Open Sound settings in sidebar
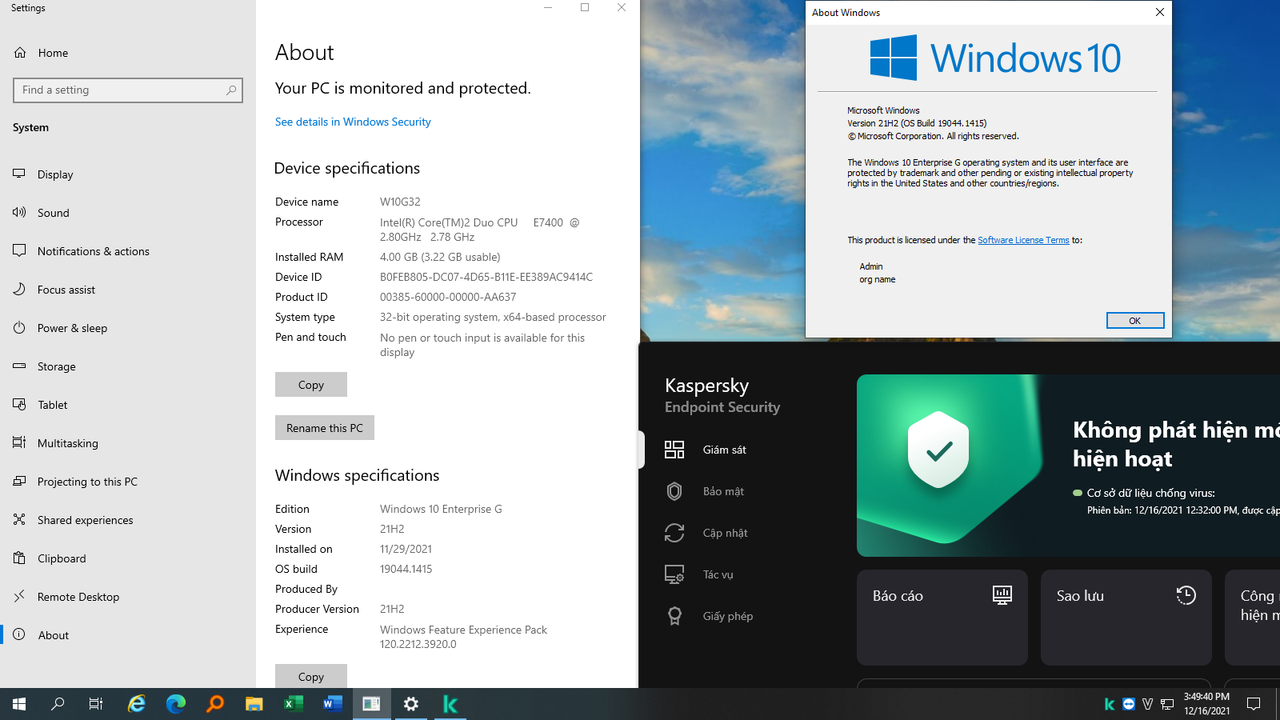1280x720 pixels. tap(128, 212)
